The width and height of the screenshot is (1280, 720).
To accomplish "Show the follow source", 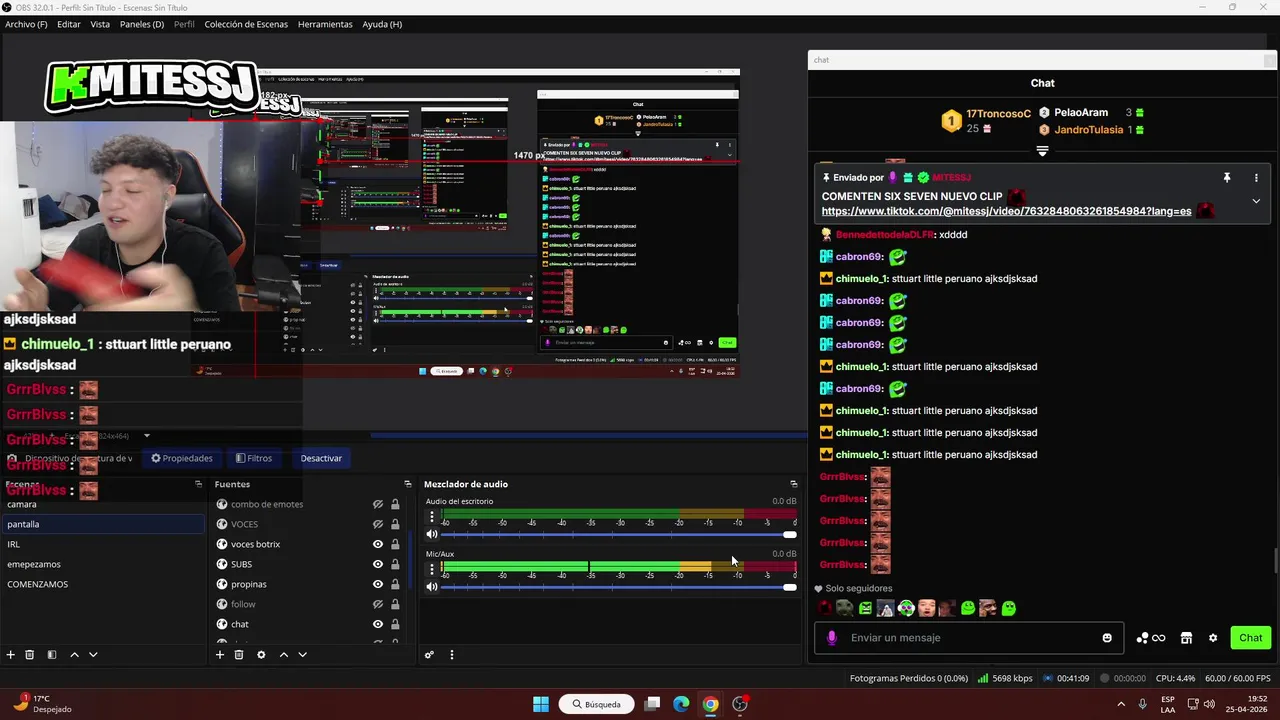I will [378, 604].
